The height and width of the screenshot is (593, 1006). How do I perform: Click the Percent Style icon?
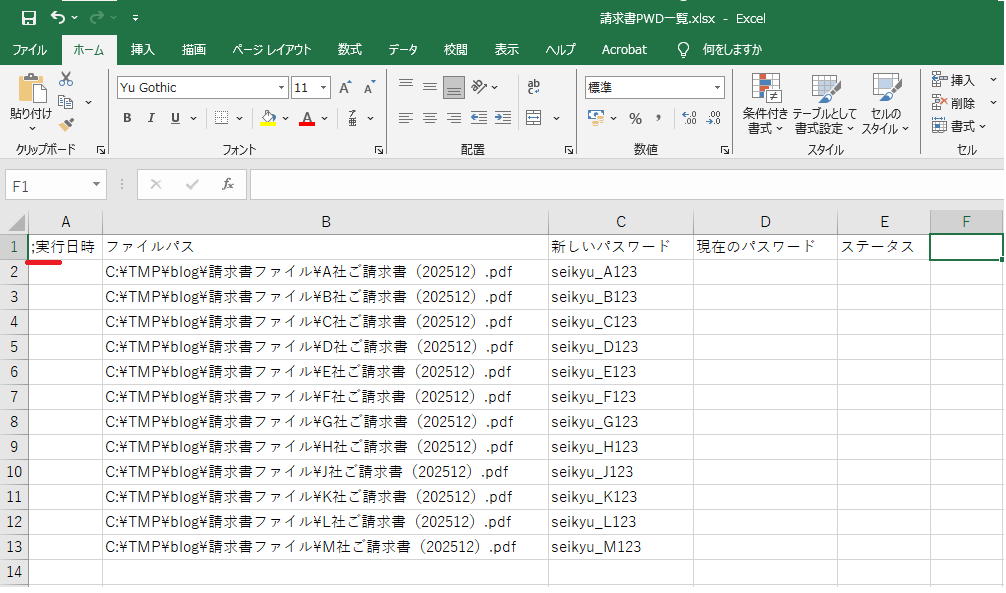[x=635, y=118]
